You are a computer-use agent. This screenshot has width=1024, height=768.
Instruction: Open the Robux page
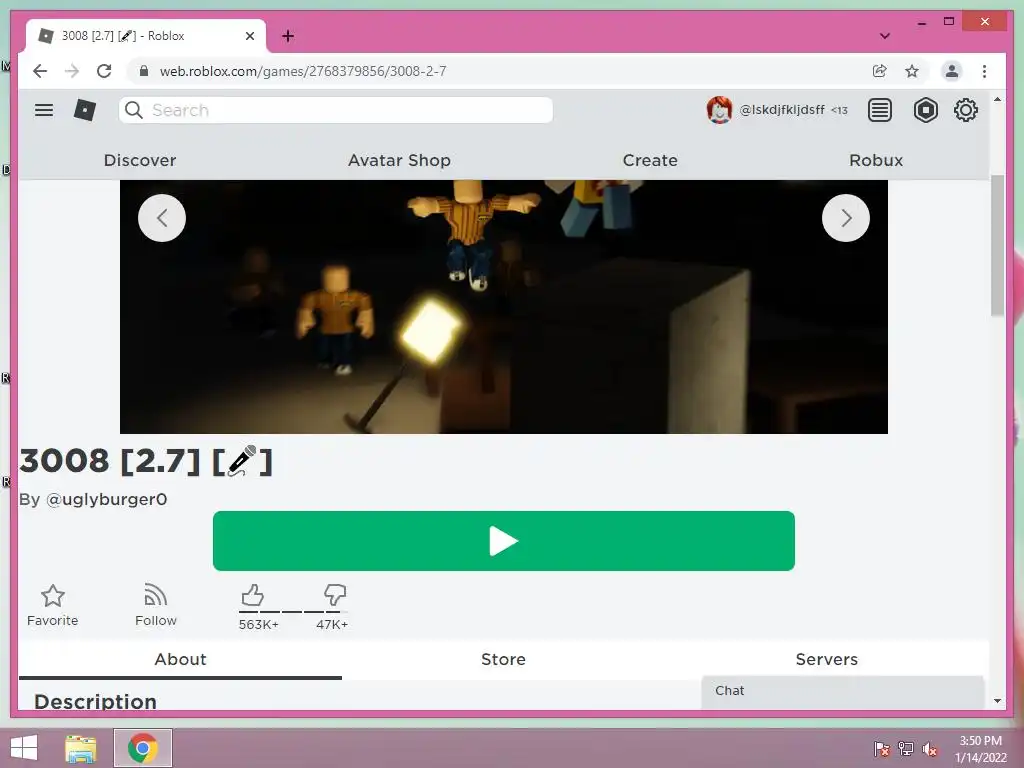coord(876,160)
